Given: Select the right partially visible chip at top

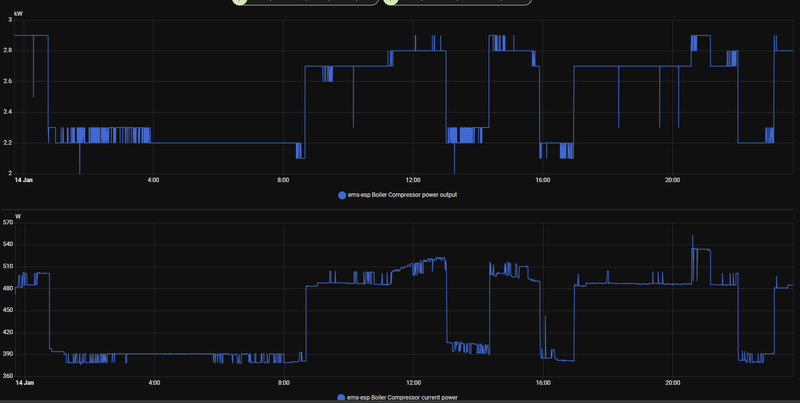Looking at the screenshot, I should coord(457,2).
